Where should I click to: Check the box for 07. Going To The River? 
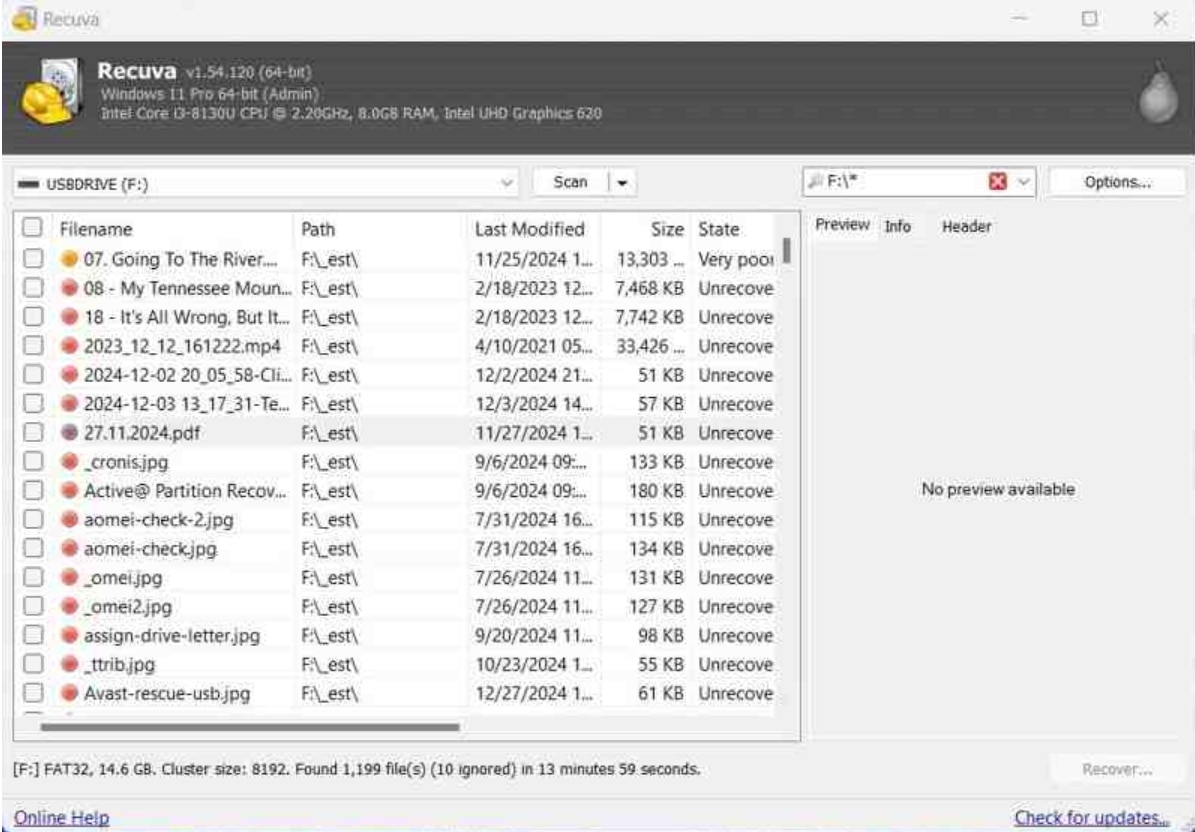[33, 258]
